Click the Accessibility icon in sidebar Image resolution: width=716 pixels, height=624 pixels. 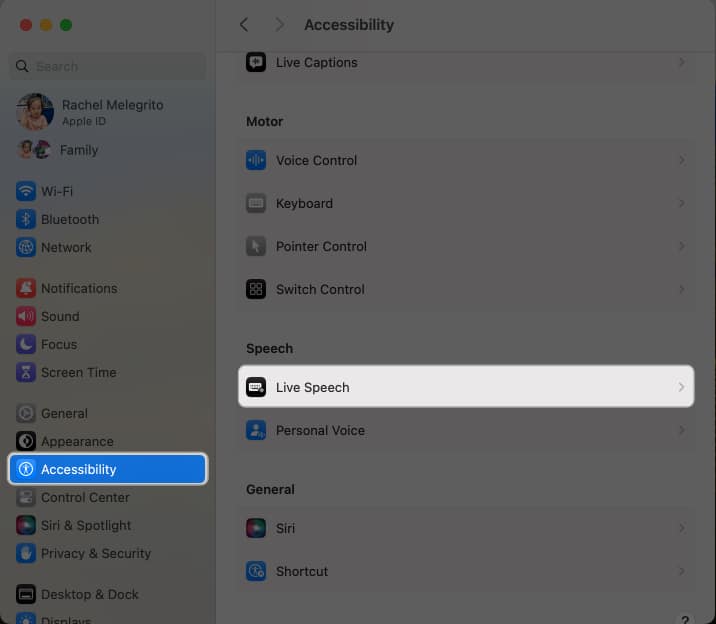tap(26, 469)
